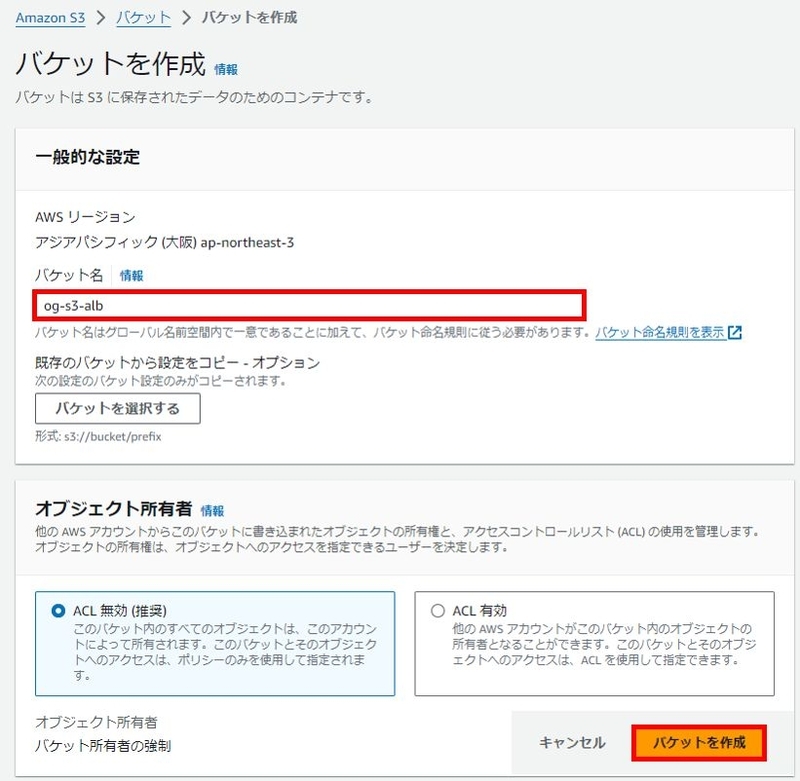Open 情報 link next to オブジェクト所有者 heading
800x781 pixels.
click(x=212, y=510)
